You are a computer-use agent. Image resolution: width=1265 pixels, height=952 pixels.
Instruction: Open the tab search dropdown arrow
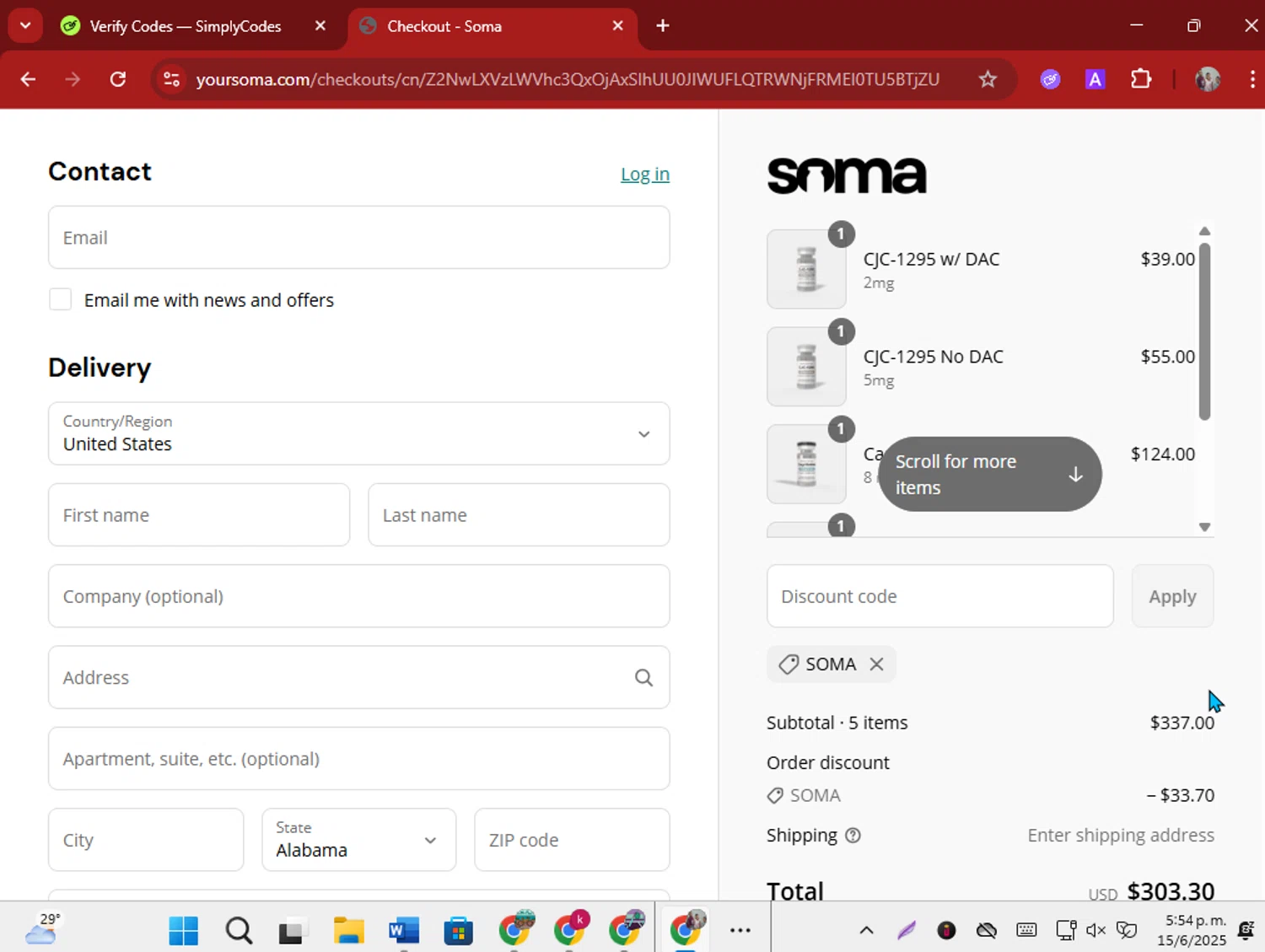pyautogui.click(x=25, y=25)
